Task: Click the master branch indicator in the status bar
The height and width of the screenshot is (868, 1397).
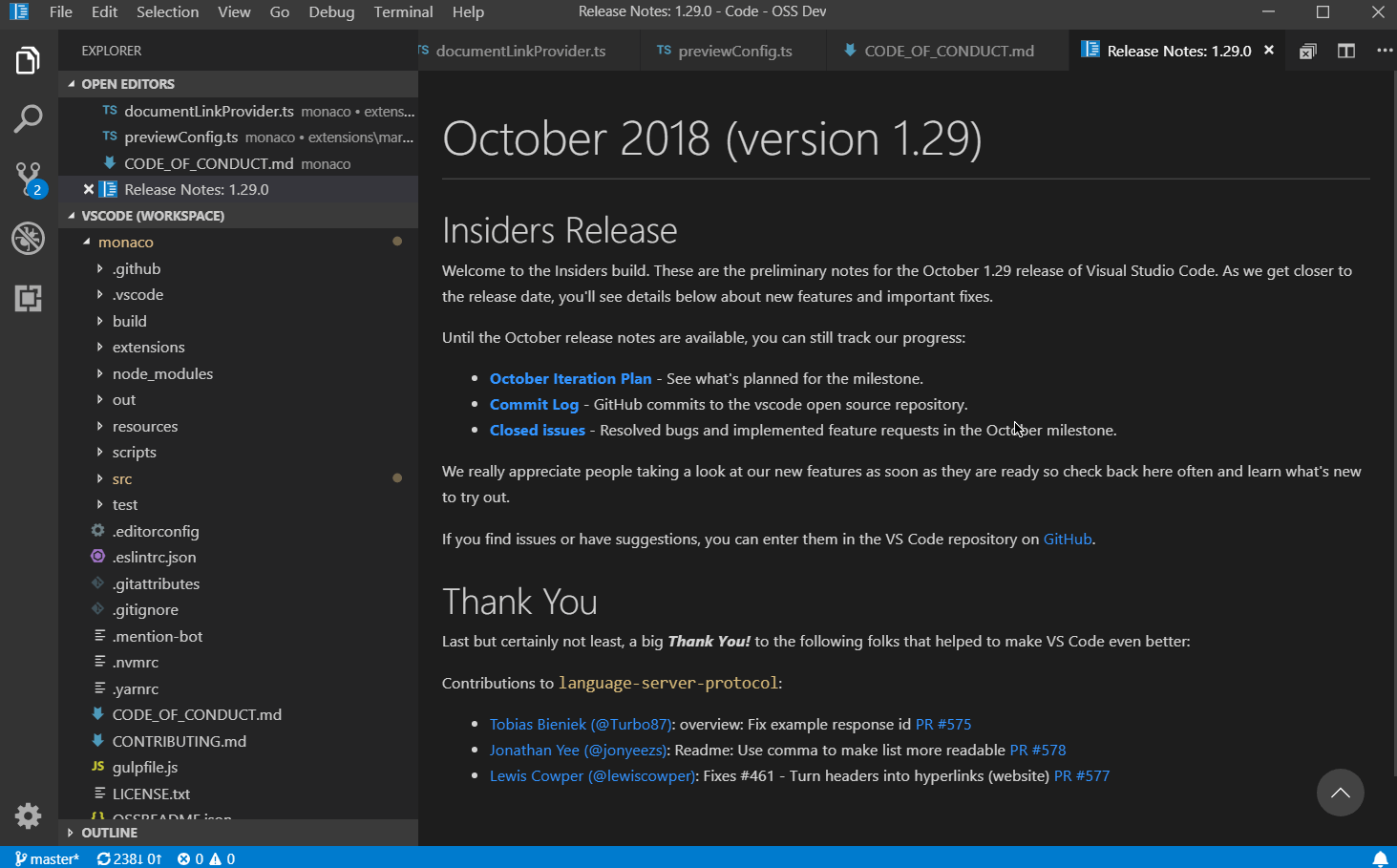Action: (47, 857)
